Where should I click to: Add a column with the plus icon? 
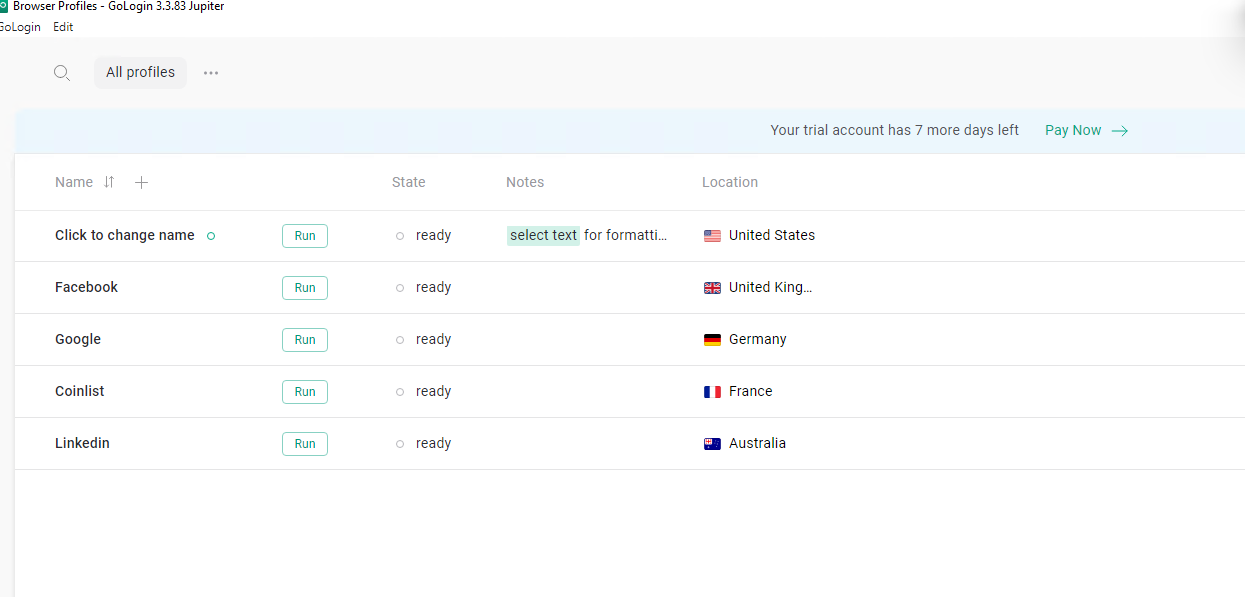[x=142, y=182]
